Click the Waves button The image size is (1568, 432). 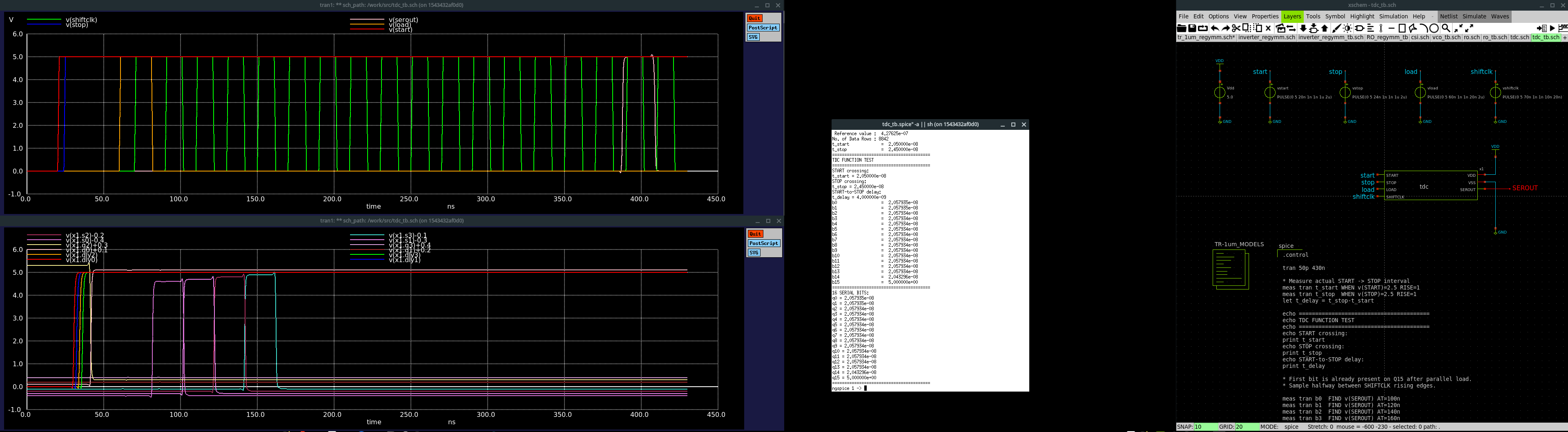pyautogui.click(x=1500, y=16)
